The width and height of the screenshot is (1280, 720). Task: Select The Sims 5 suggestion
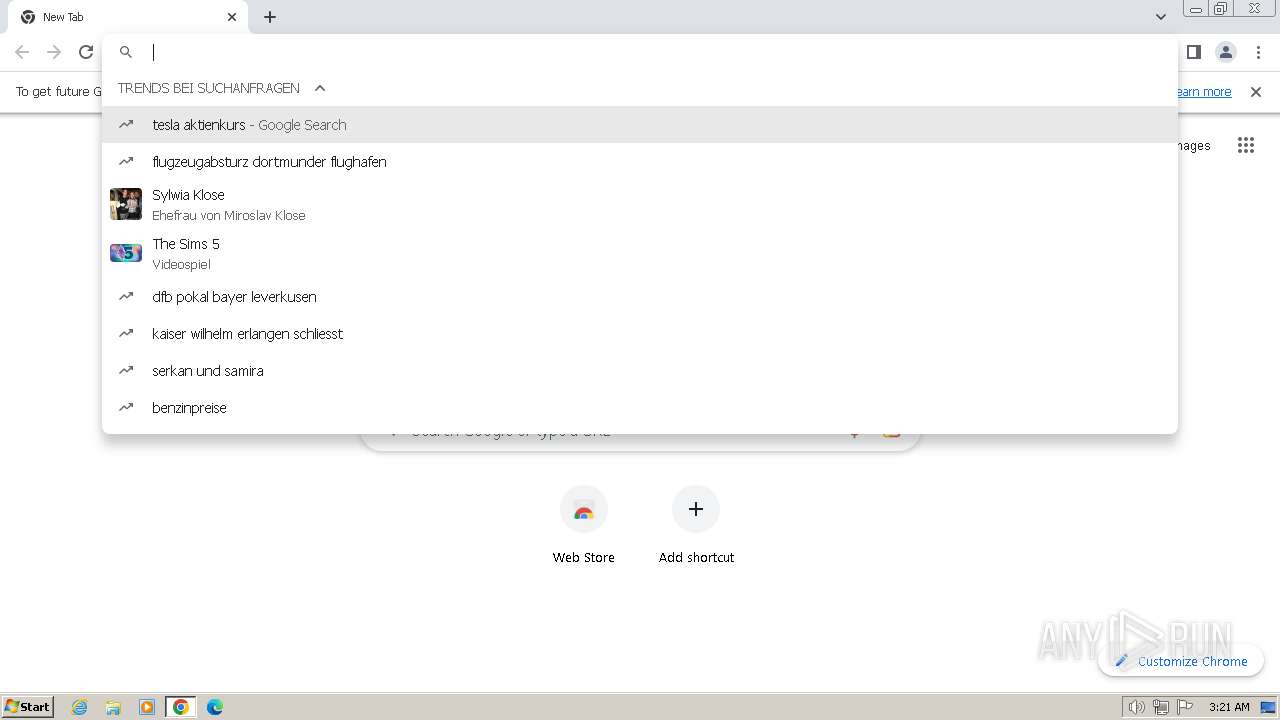(x=640, y=253)
